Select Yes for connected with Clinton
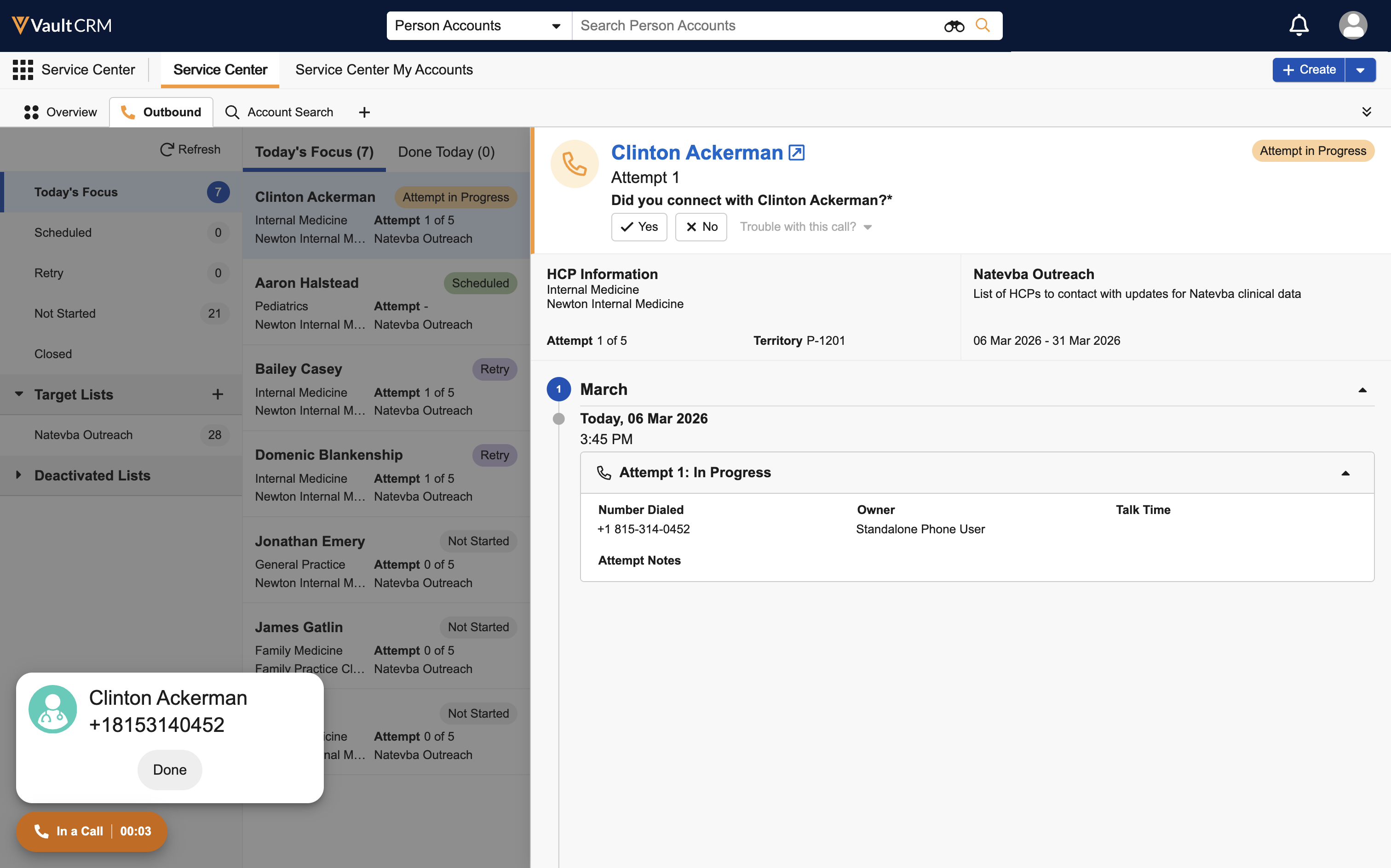 pyautogui.click(x=638, y=227)
